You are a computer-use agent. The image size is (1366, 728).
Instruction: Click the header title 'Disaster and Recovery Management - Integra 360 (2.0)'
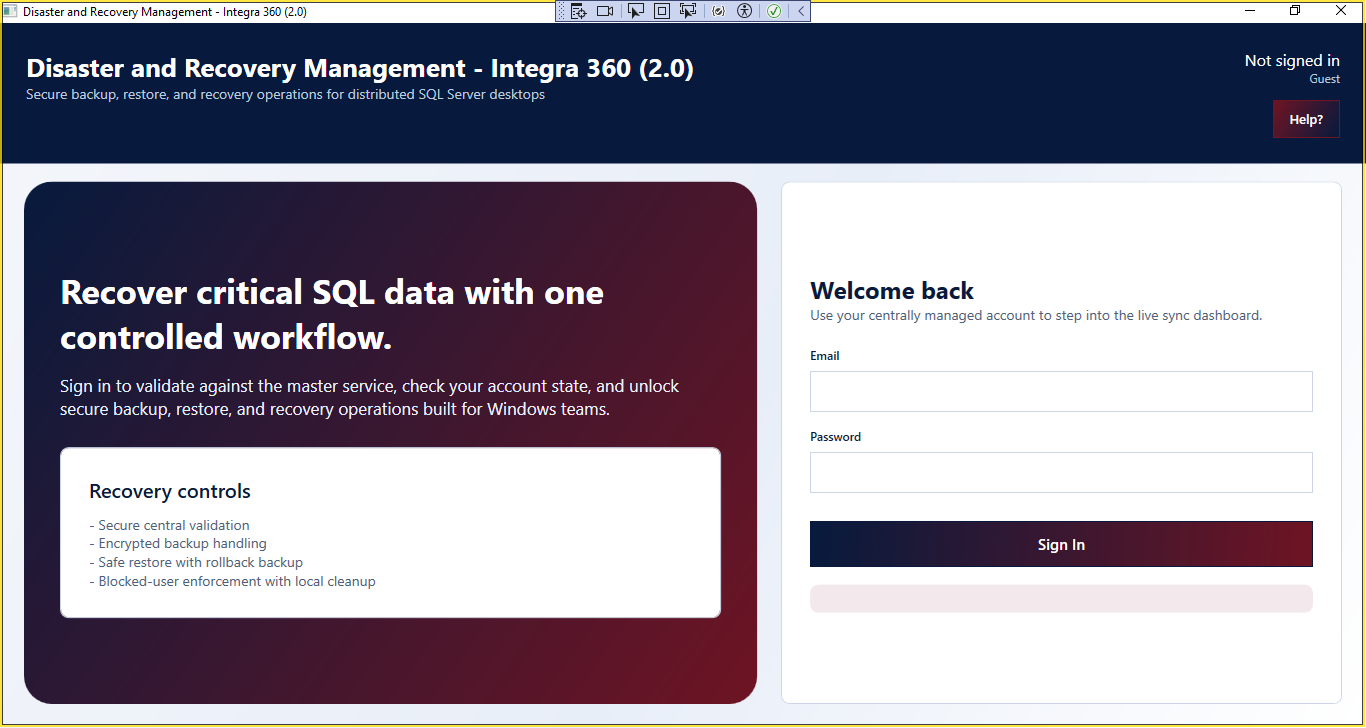click(x=360, y=68)
